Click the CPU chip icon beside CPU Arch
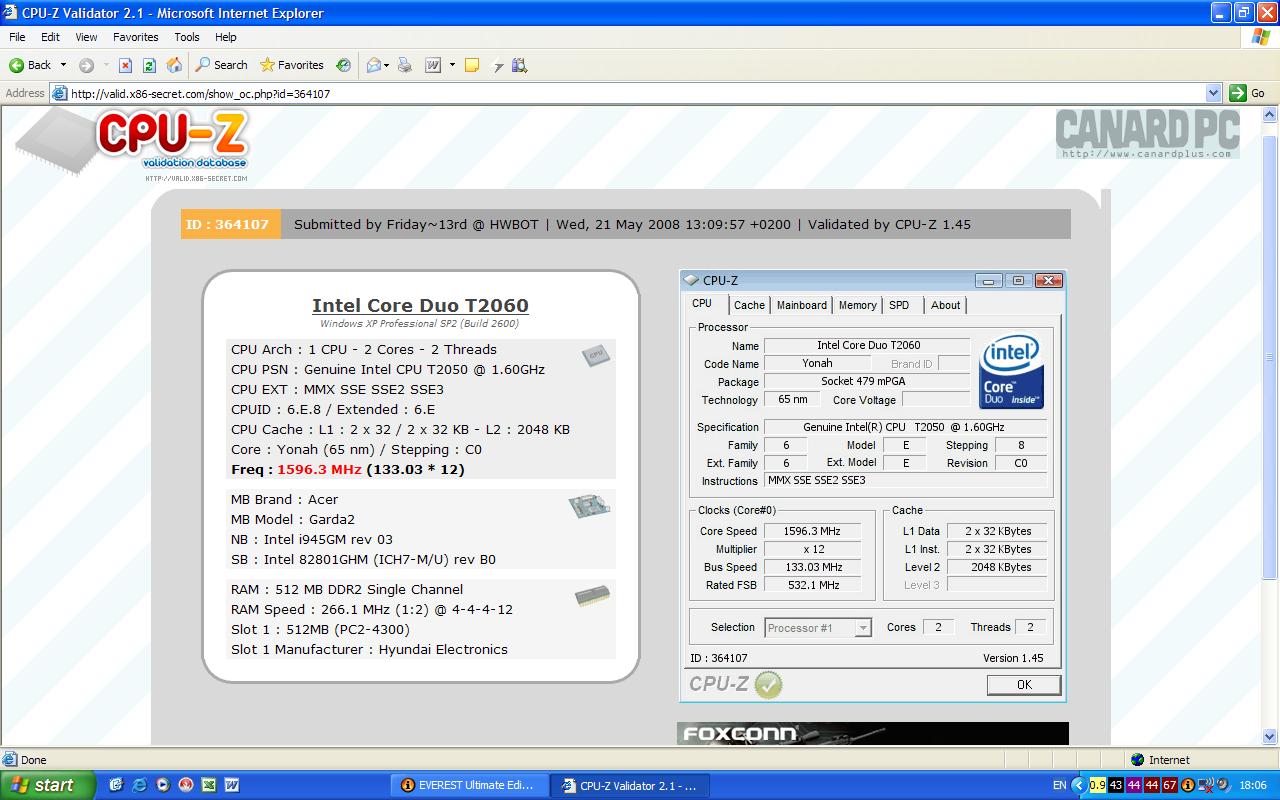 click(x=596, y=355)
